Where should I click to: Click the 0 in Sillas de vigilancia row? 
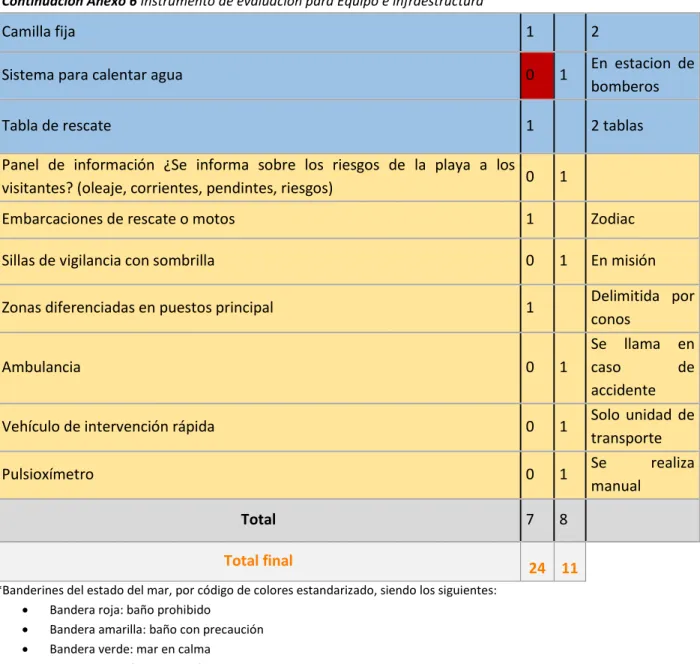click(530, 260)
